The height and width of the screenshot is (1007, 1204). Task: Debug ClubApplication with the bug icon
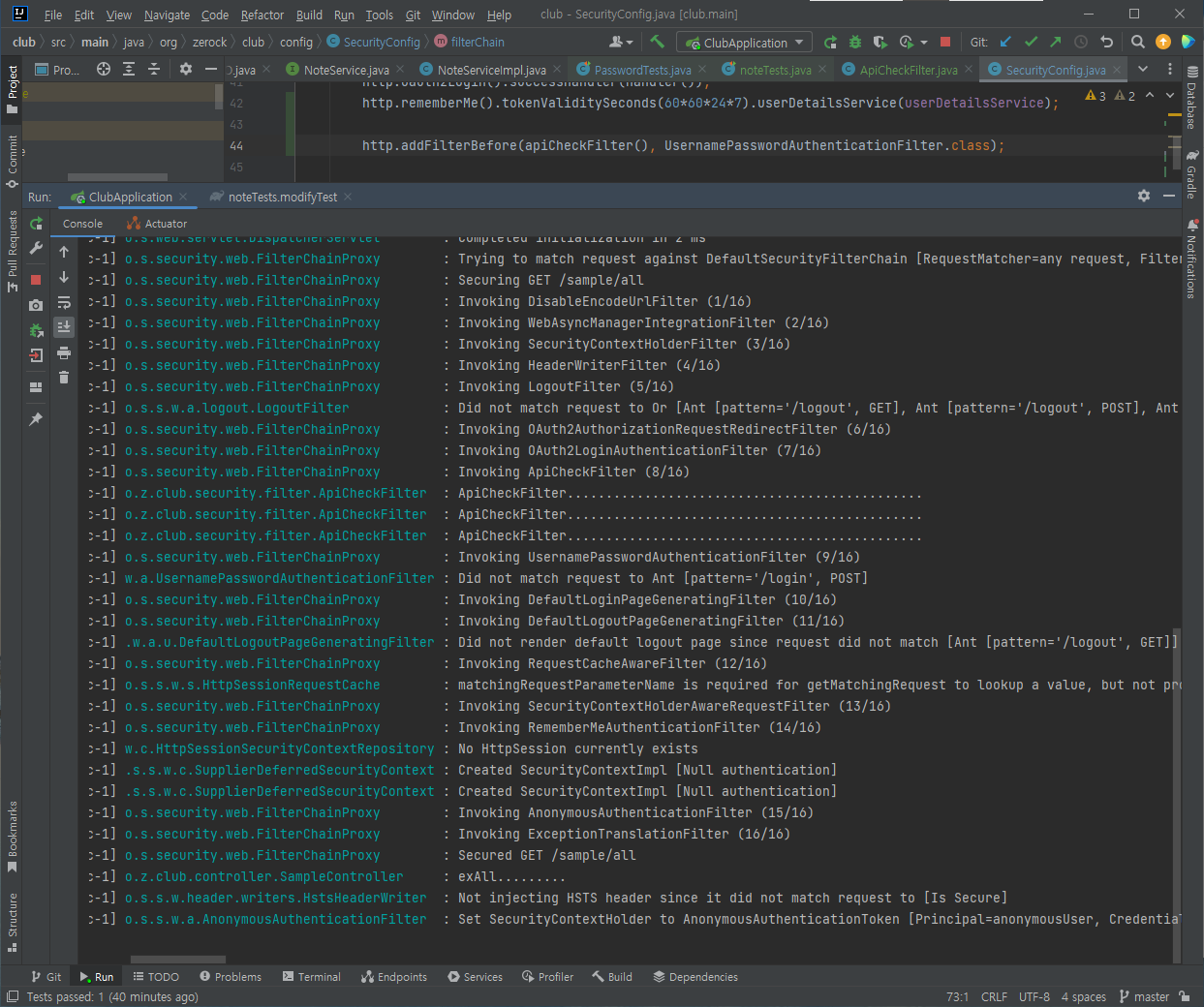click(855, 42)
